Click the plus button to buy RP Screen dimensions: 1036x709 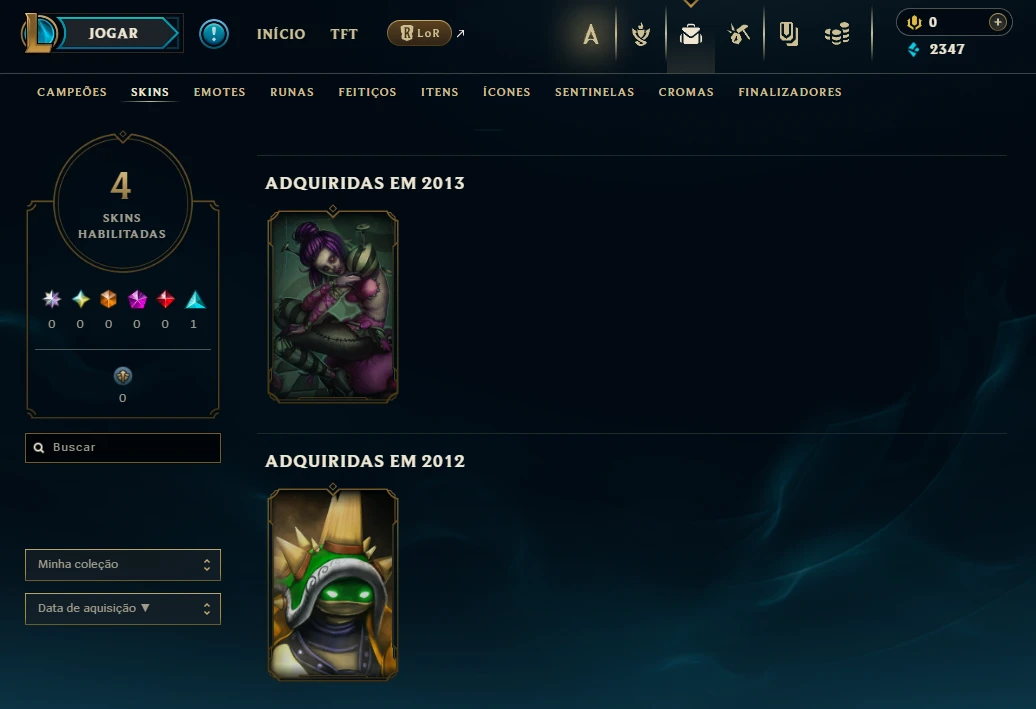(x=997, y=22)
